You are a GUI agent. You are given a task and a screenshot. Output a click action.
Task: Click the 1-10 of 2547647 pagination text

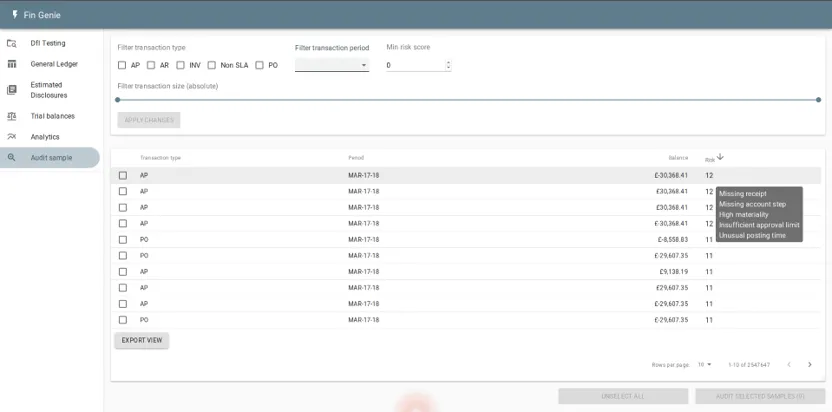749,365
